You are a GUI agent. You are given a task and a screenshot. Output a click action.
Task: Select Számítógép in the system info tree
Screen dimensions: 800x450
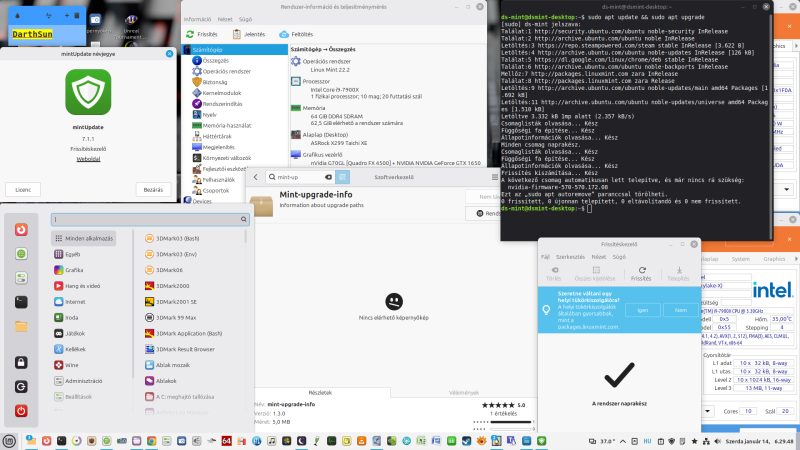(235, 49)
